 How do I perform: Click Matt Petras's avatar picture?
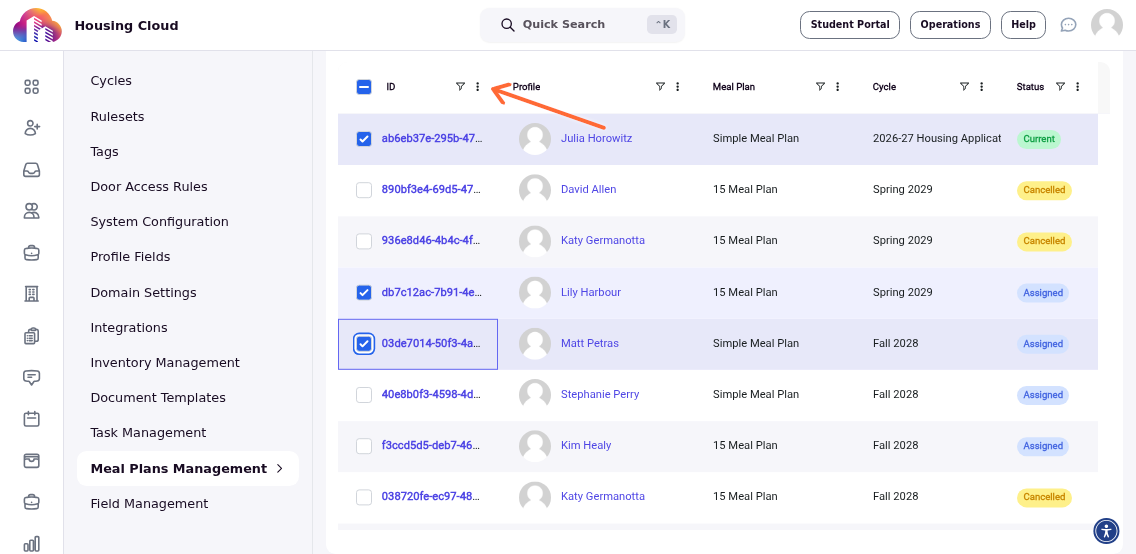535,344
